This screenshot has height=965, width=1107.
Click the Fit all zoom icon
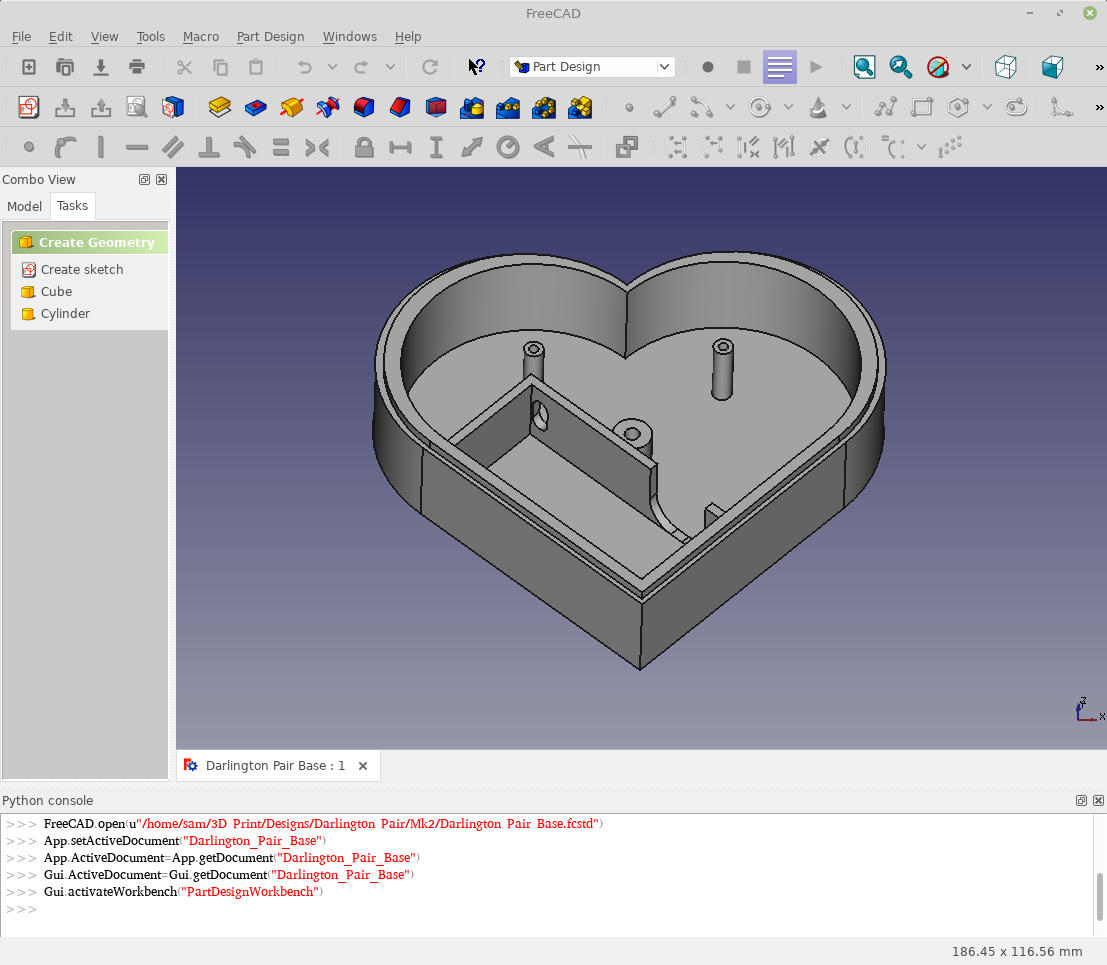(x=864, y=67)
